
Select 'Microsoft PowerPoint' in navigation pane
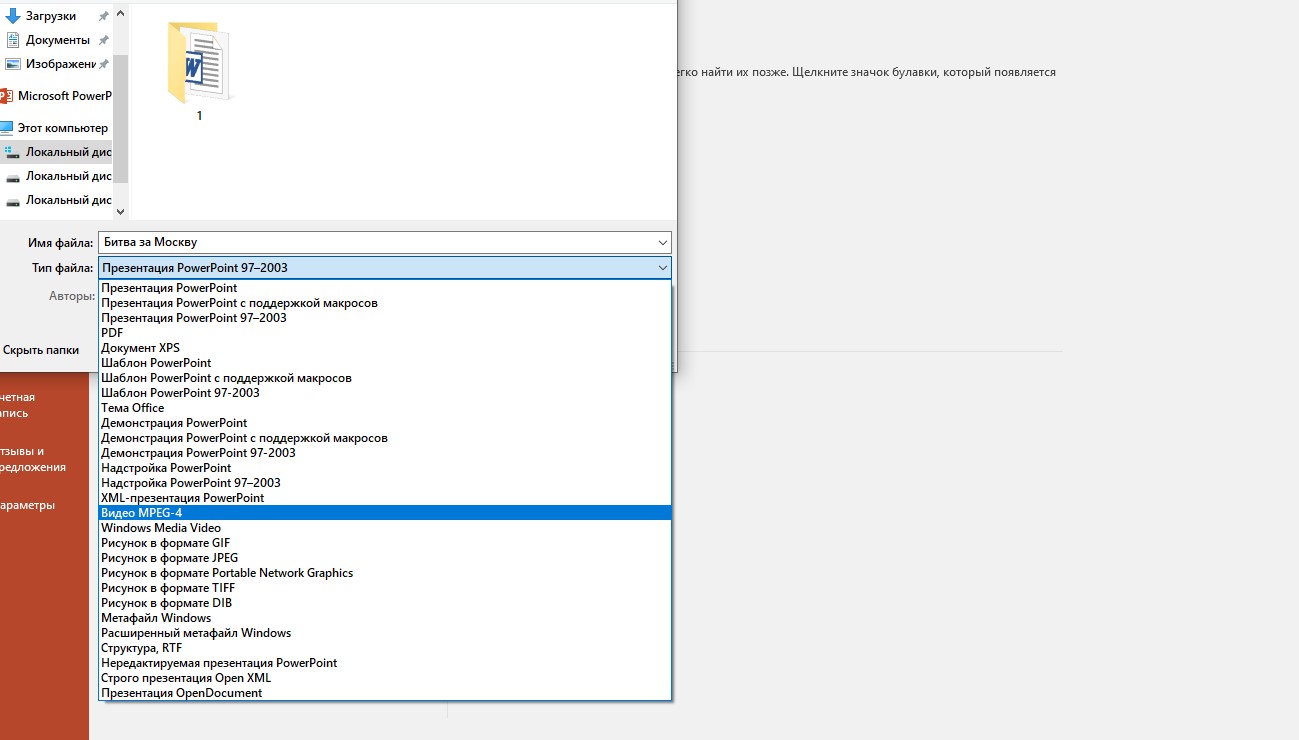click(56, 96)
